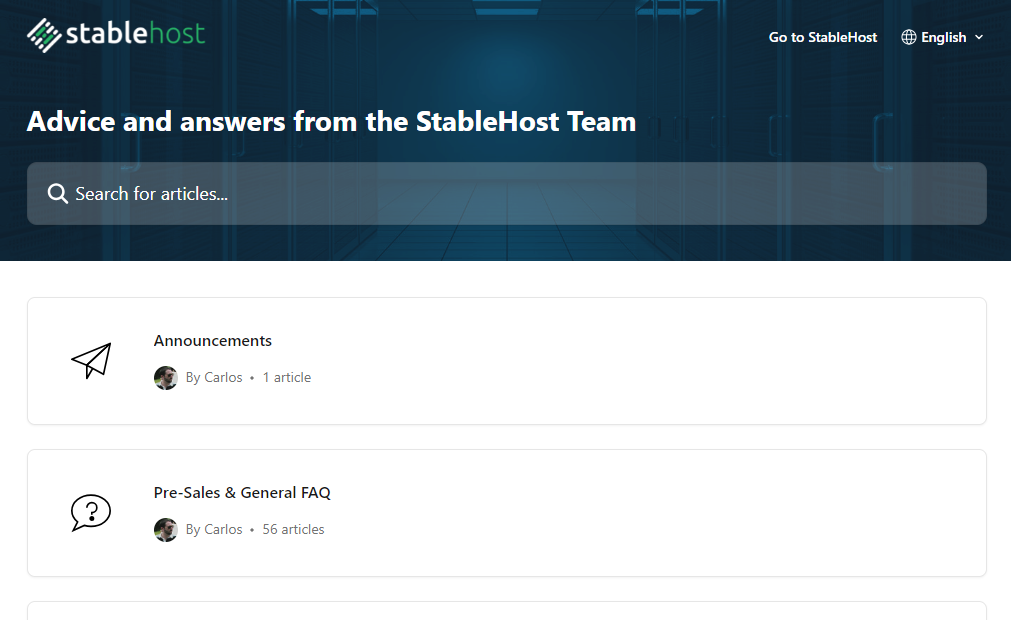Click the globe language icon
The image size is (1011, 620).
click(x=908, y=37)
